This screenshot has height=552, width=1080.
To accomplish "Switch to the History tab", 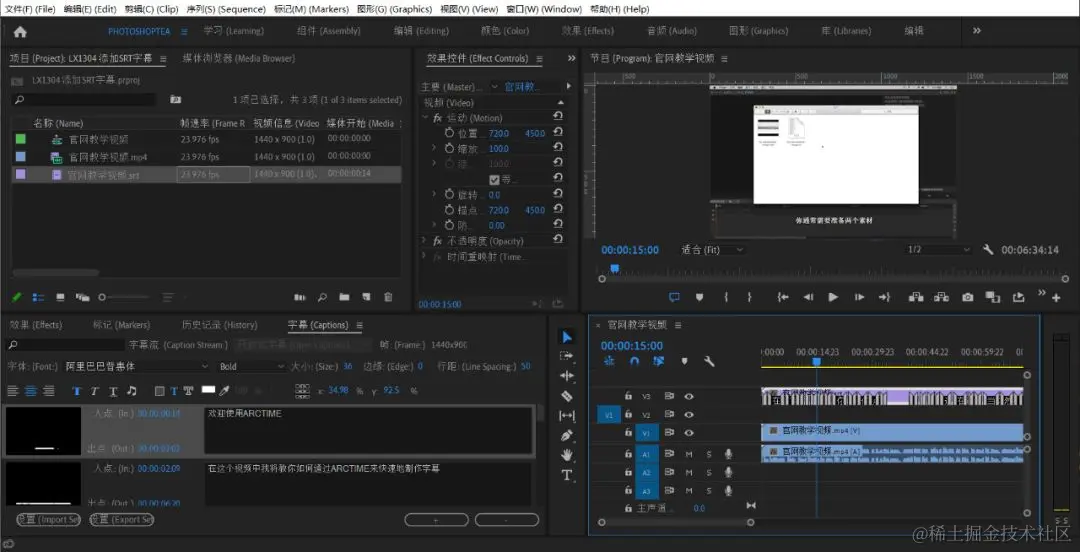I will (x=219, y=325).
